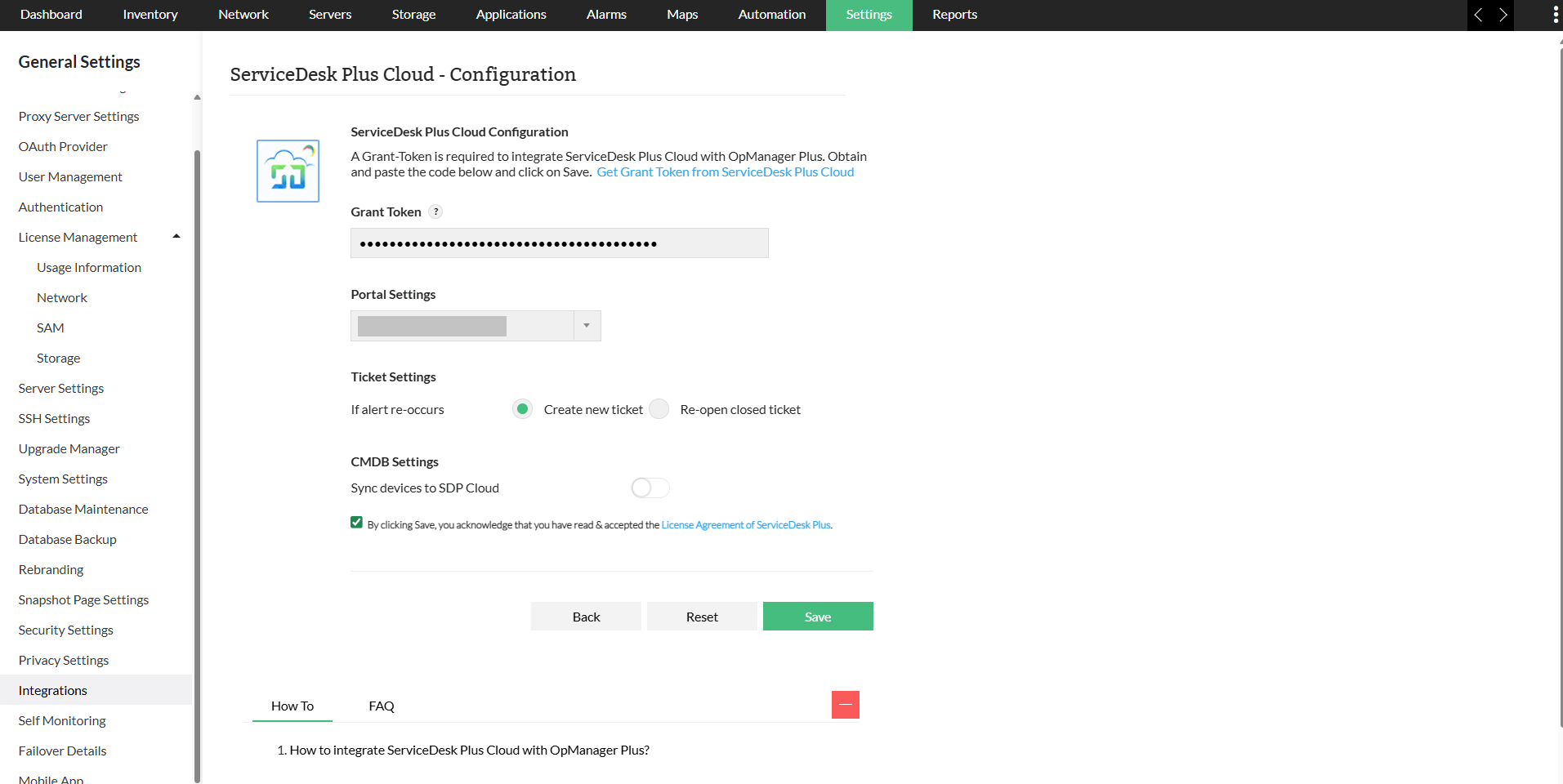Uncheck the license agreement acknowledgment checkbox
Screen dimensions: 1563x784
pos(357,523)
